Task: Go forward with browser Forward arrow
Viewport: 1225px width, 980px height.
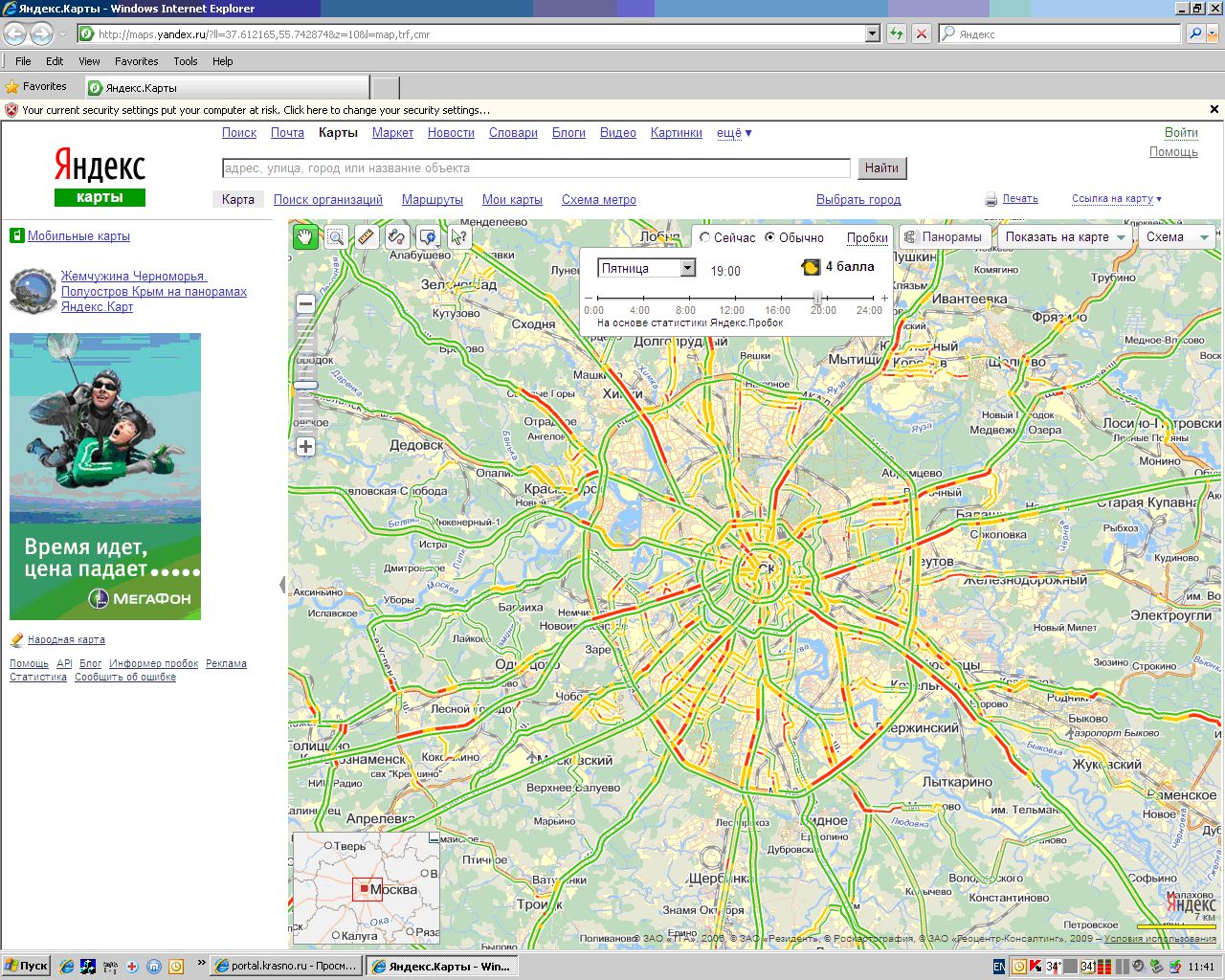Action: [x=41, y=33]
